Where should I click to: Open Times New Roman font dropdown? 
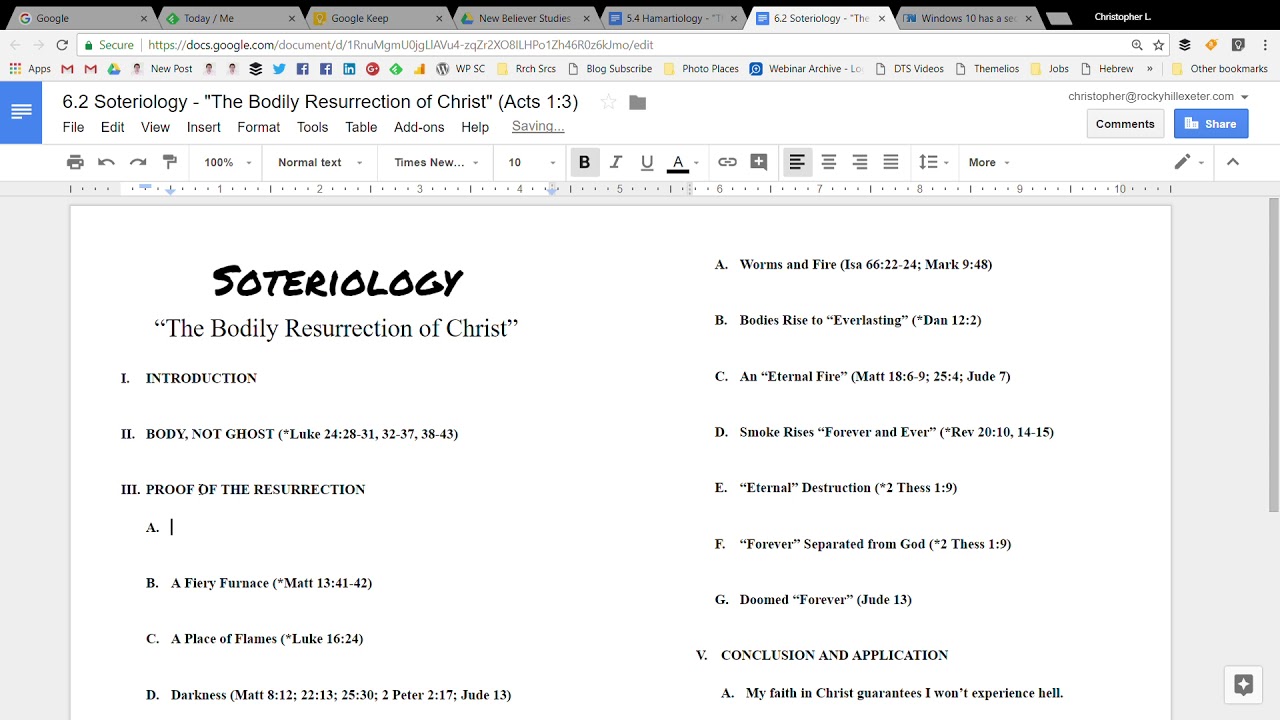437,162
